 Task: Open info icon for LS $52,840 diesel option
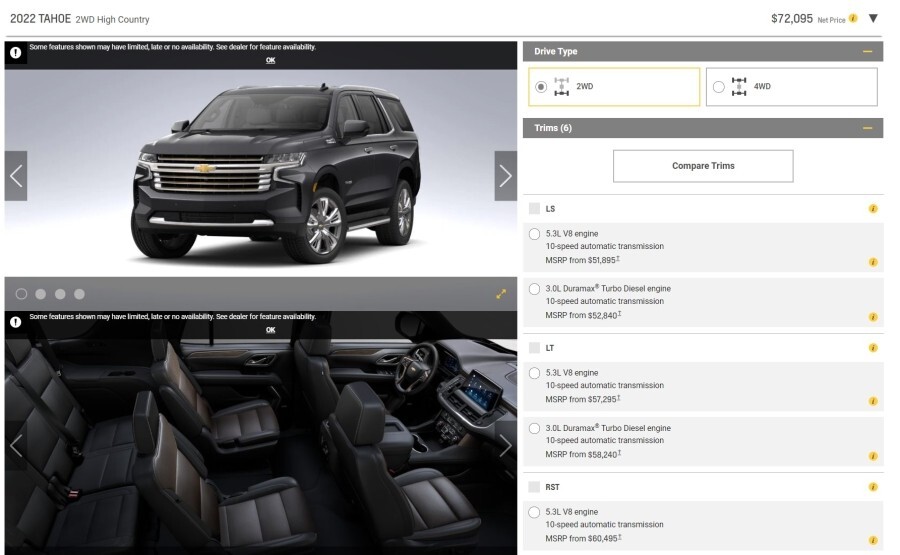[x=873, y=317]
